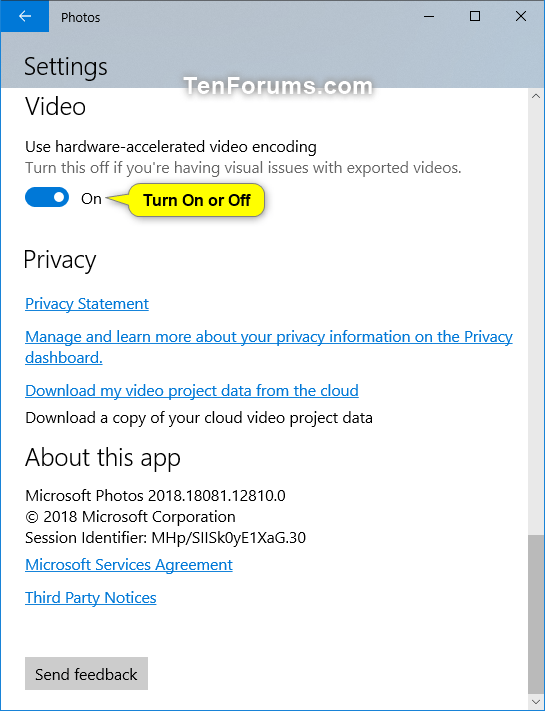Image resolution: width=545 pixels, height=711 pixels.
Task: Click the Microsoft Photos 2018.18081.12810.0 version text
Action: pos(156,496)
